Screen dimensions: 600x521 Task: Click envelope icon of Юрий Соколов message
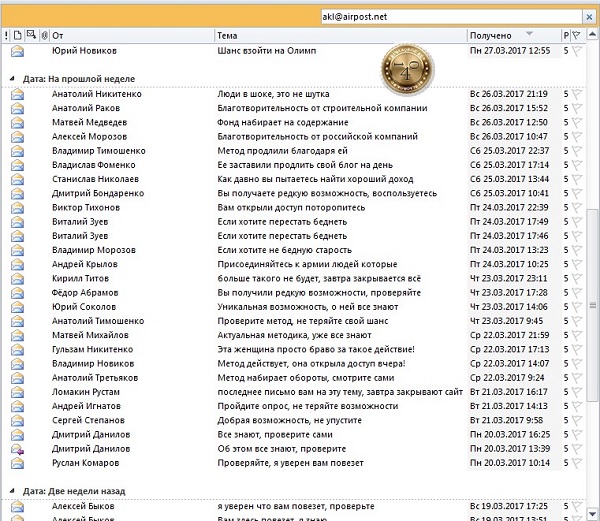pos(17,307)
